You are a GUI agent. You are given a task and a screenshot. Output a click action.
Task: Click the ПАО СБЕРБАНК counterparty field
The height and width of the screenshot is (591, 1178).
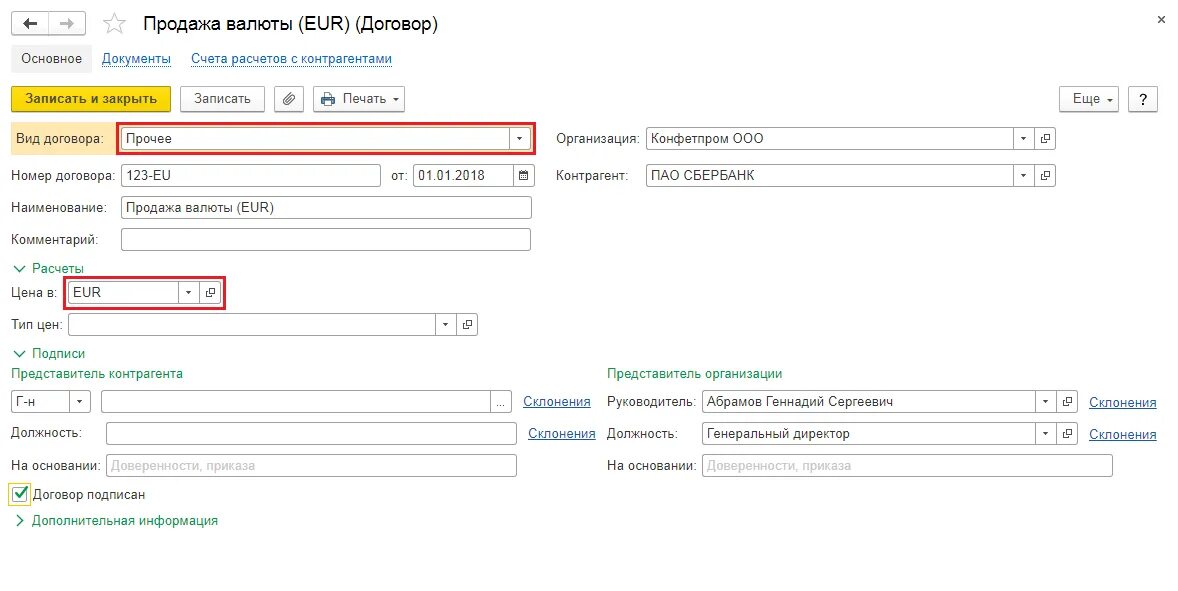(x=829, y=176)
